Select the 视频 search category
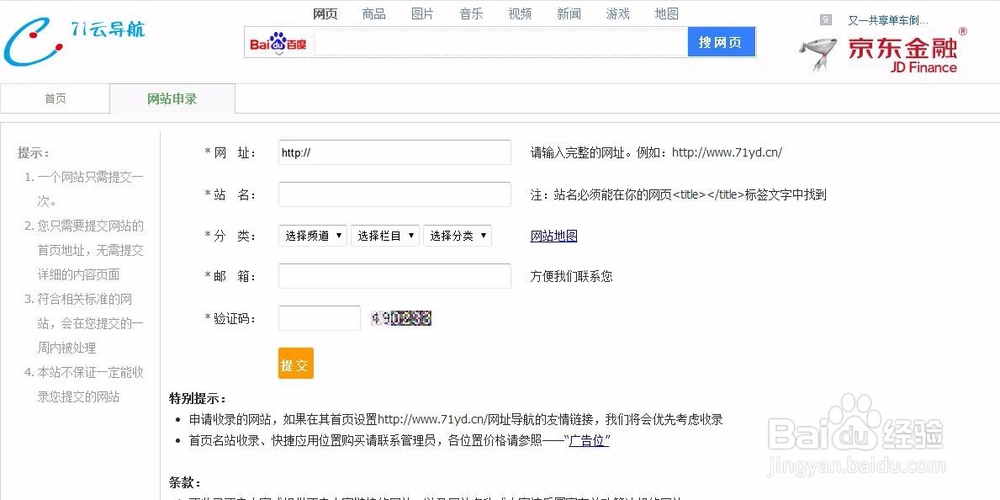The height and width of the screenshot is (500, 1000). pos(520,13)
